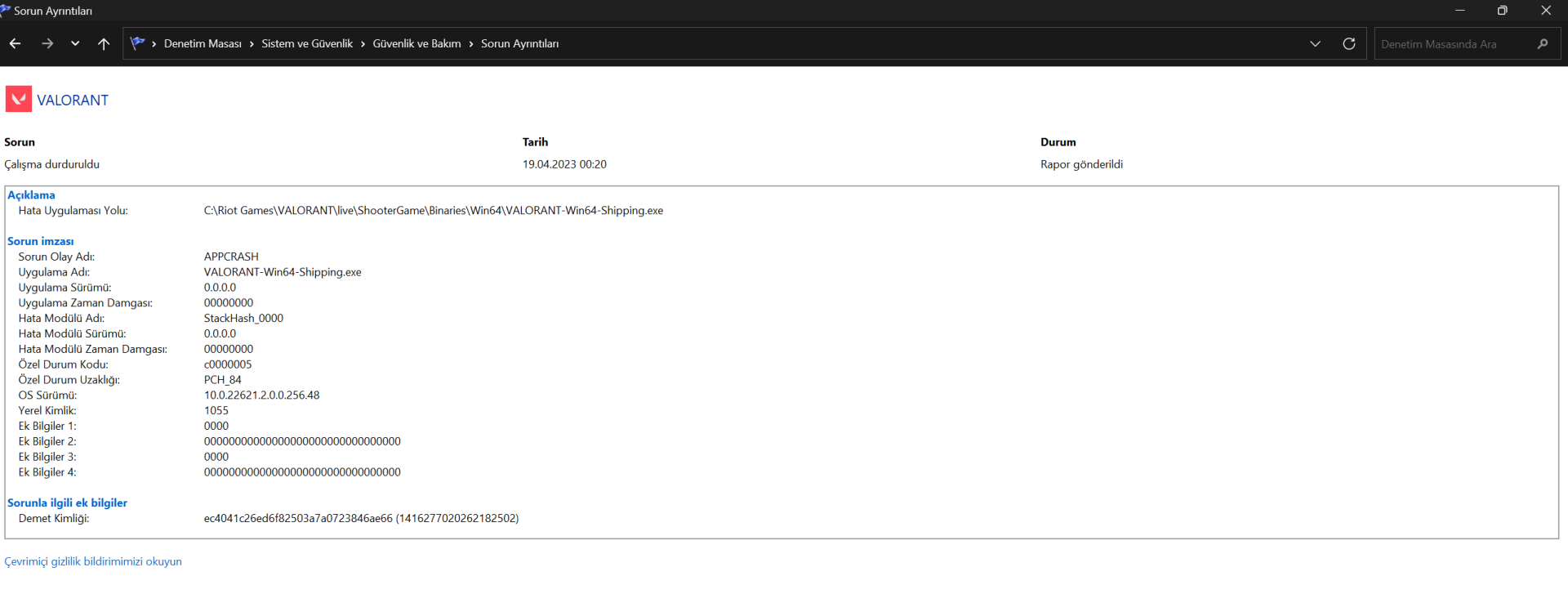This screenshot has width=1568, height=612.
Task: Expand chevron after Güvenlik ve Bakım
Action: (471, 44)
